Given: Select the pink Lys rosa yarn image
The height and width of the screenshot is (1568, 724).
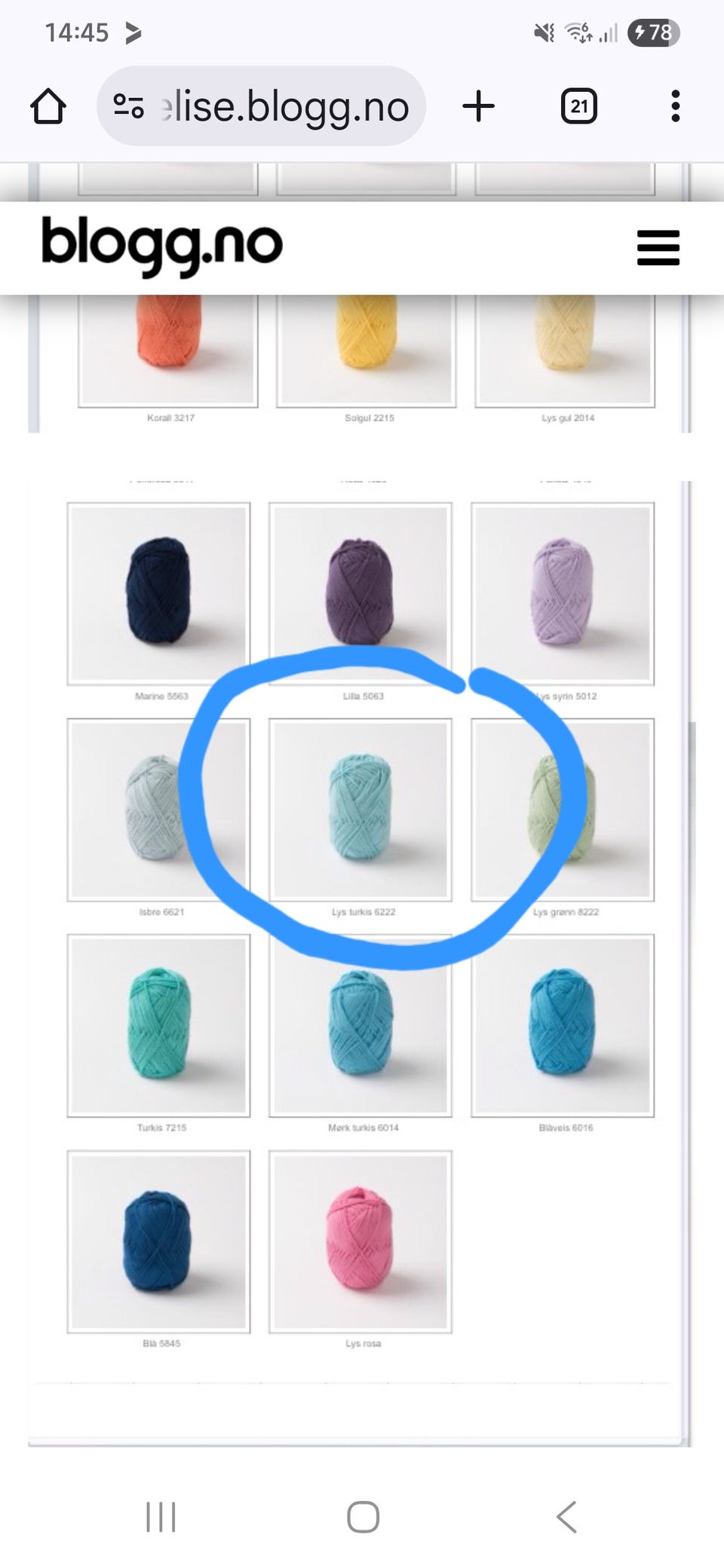Looking at the screenshot, I should click(x=360, y=1242).
